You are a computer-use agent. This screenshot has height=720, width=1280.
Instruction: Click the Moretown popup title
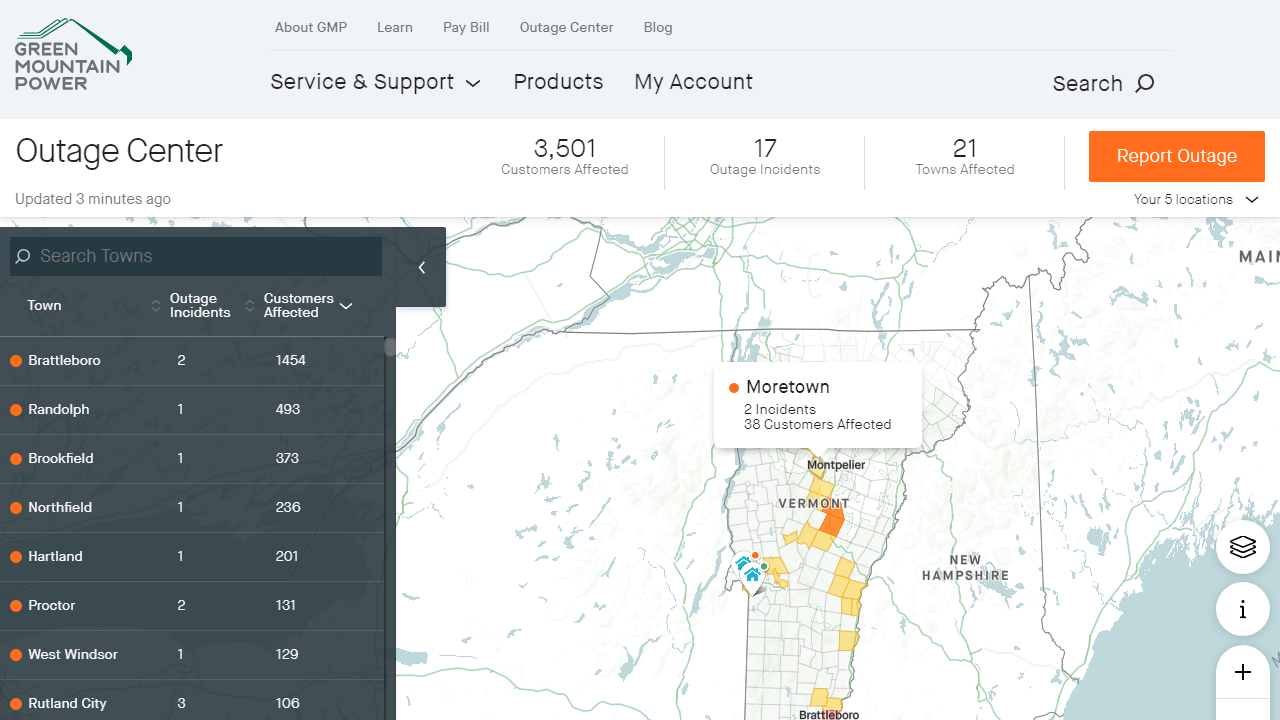click(x=788, y=387)
